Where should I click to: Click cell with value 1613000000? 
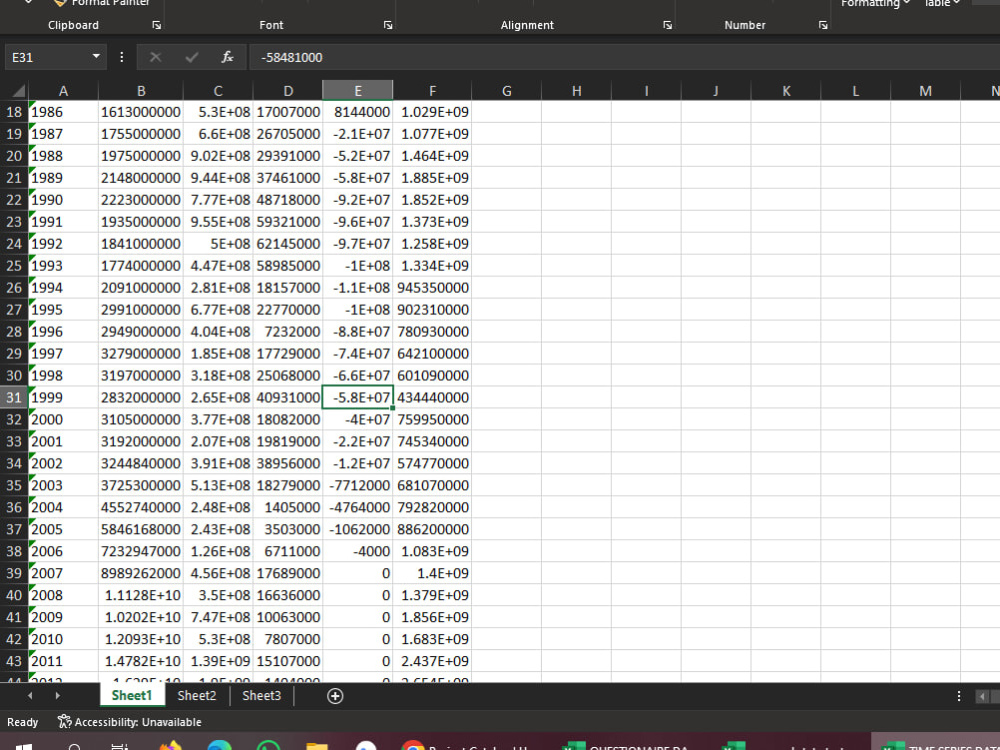[x=141, y=112]
